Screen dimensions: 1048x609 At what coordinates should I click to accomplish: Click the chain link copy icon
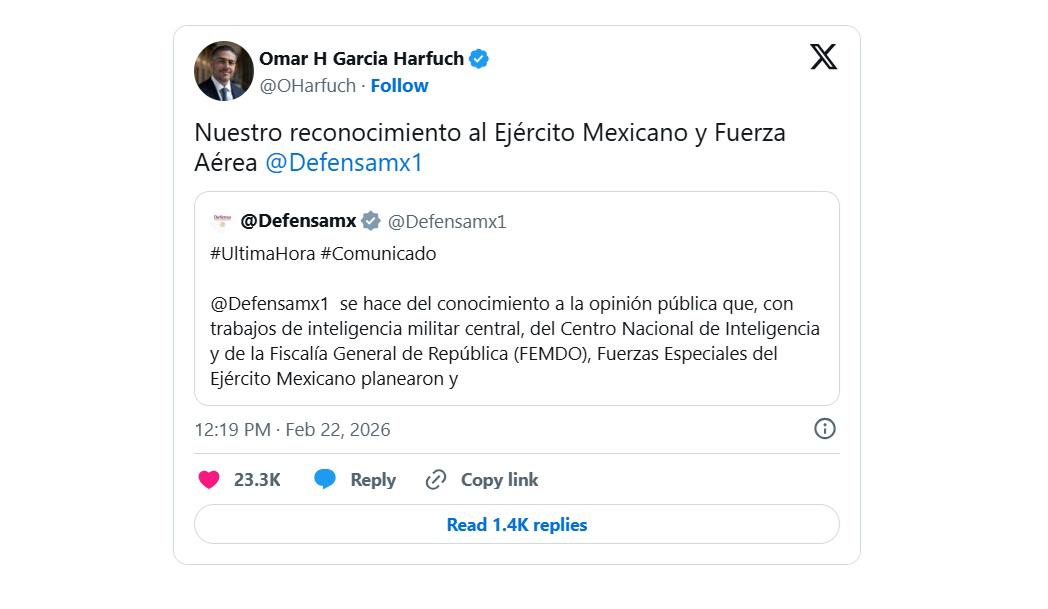pyautogui.click(x=436, y=480)
